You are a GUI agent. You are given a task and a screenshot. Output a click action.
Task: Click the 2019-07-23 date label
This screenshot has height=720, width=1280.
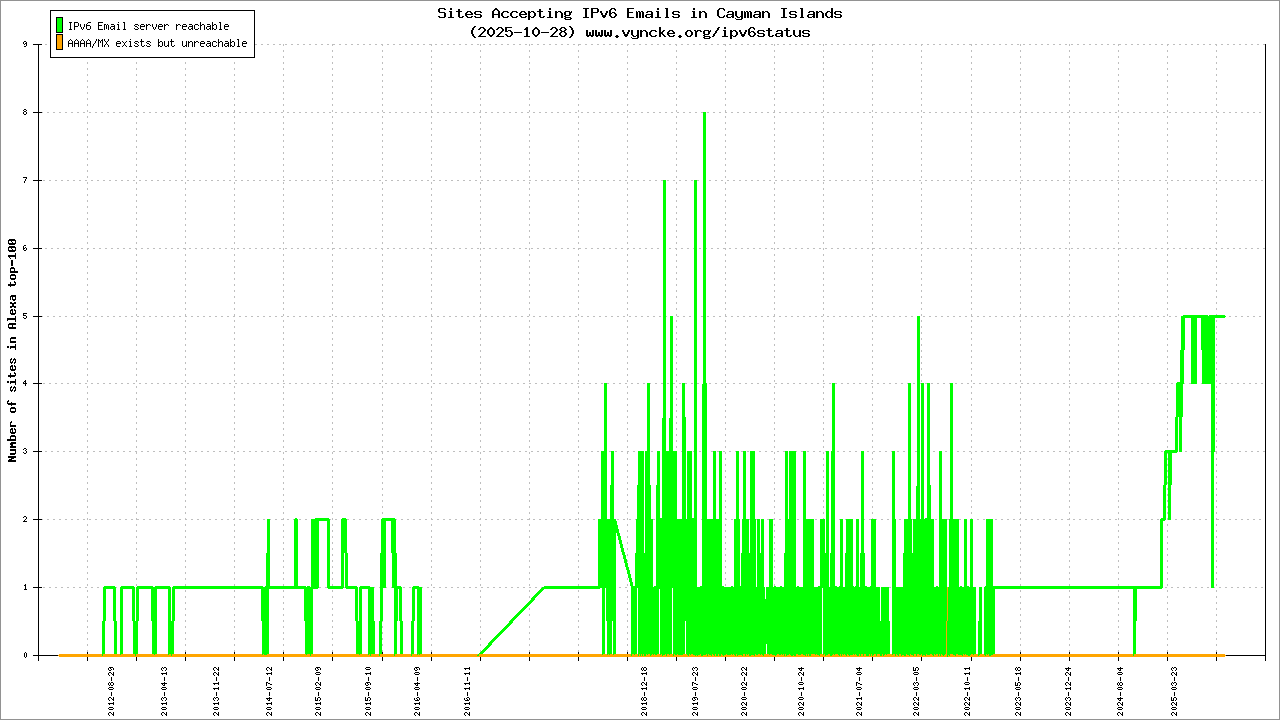click(696, 687)
